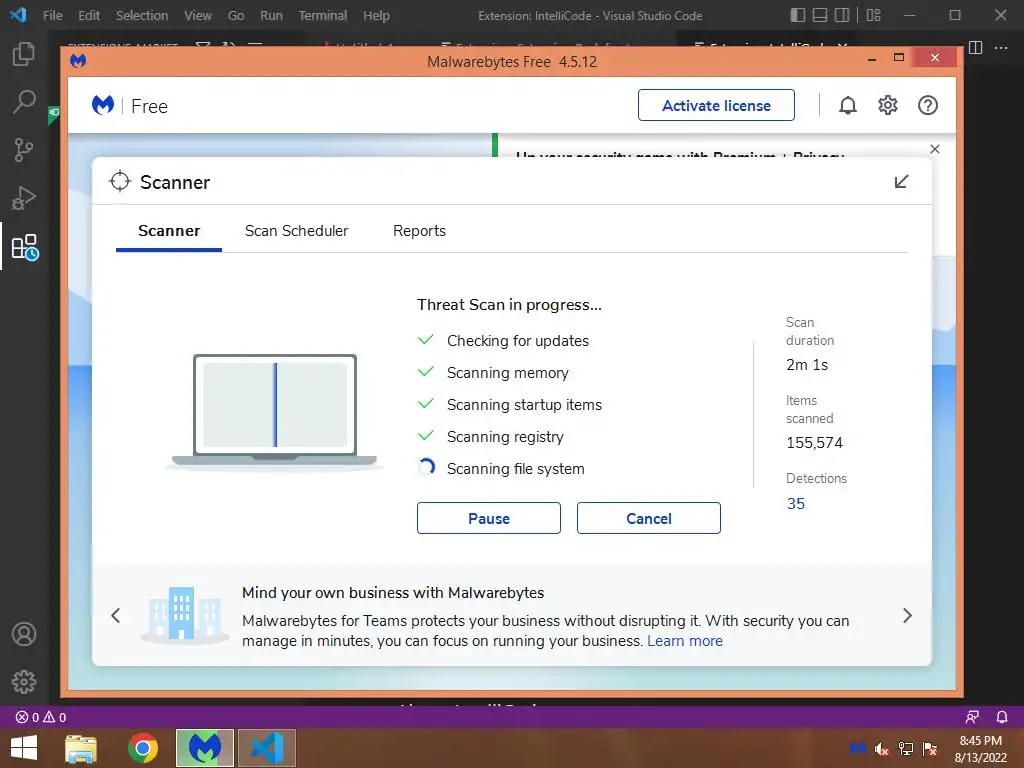Screen dimensions: 1024x768
Task: Open Google Chrome from taskbar
Action: coord(142,748)
